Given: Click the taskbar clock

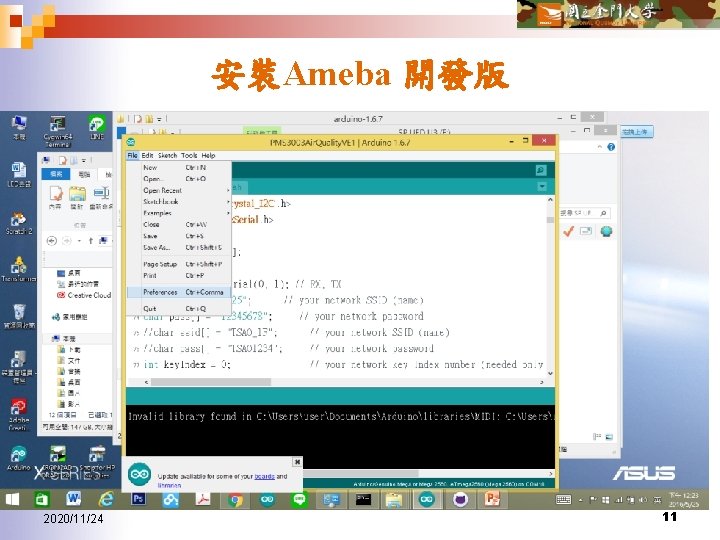Looking at the screenshot, I should click(684, 500).
